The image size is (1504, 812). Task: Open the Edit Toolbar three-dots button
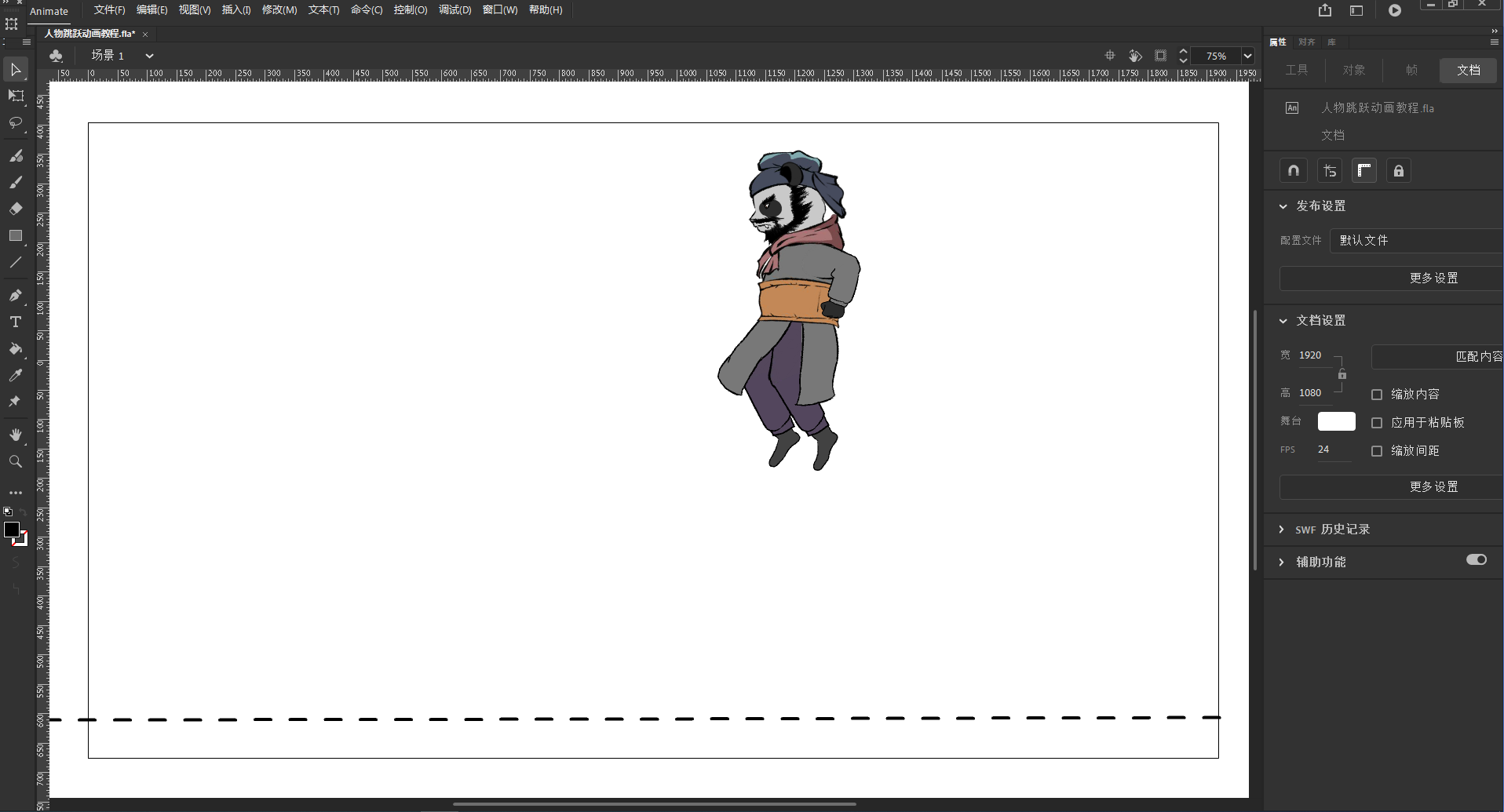coord(15,493)
